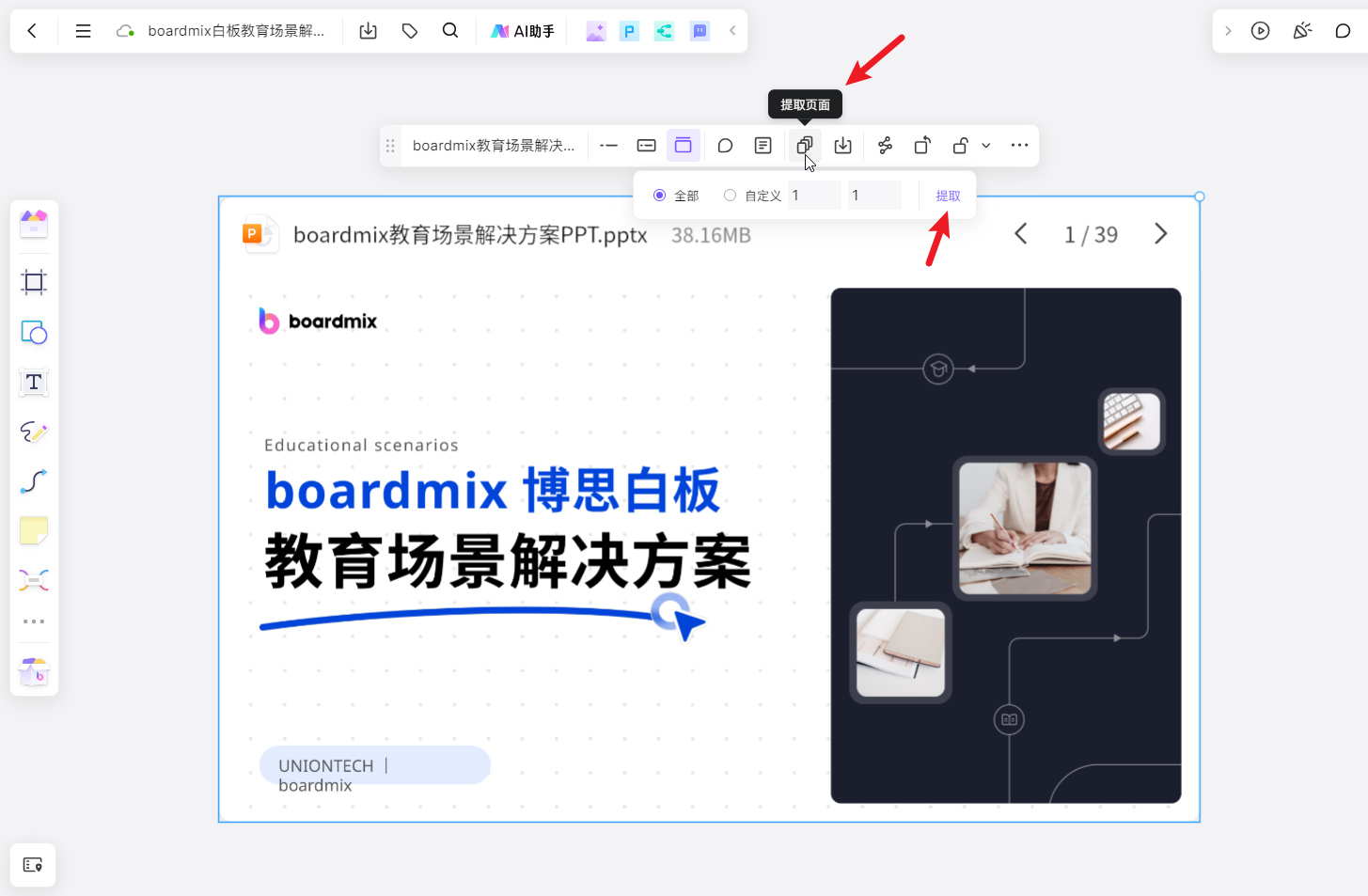The height and width of the screenshot is (896, 1368).
Task: Launch the AI image generation icon
Action: [x=595, y=31]
